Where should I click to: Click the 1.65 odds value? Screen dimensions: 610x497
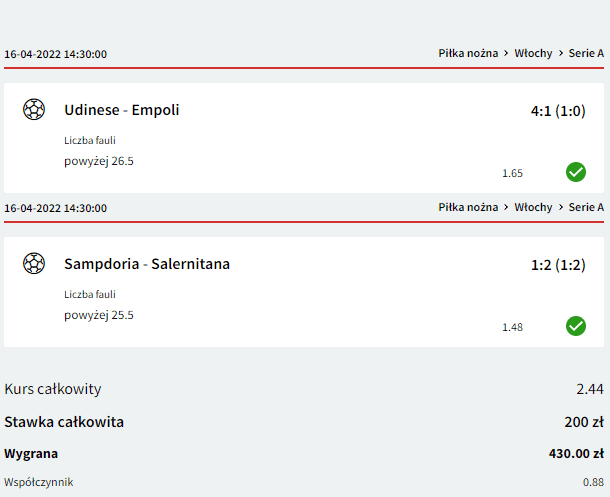512,173
